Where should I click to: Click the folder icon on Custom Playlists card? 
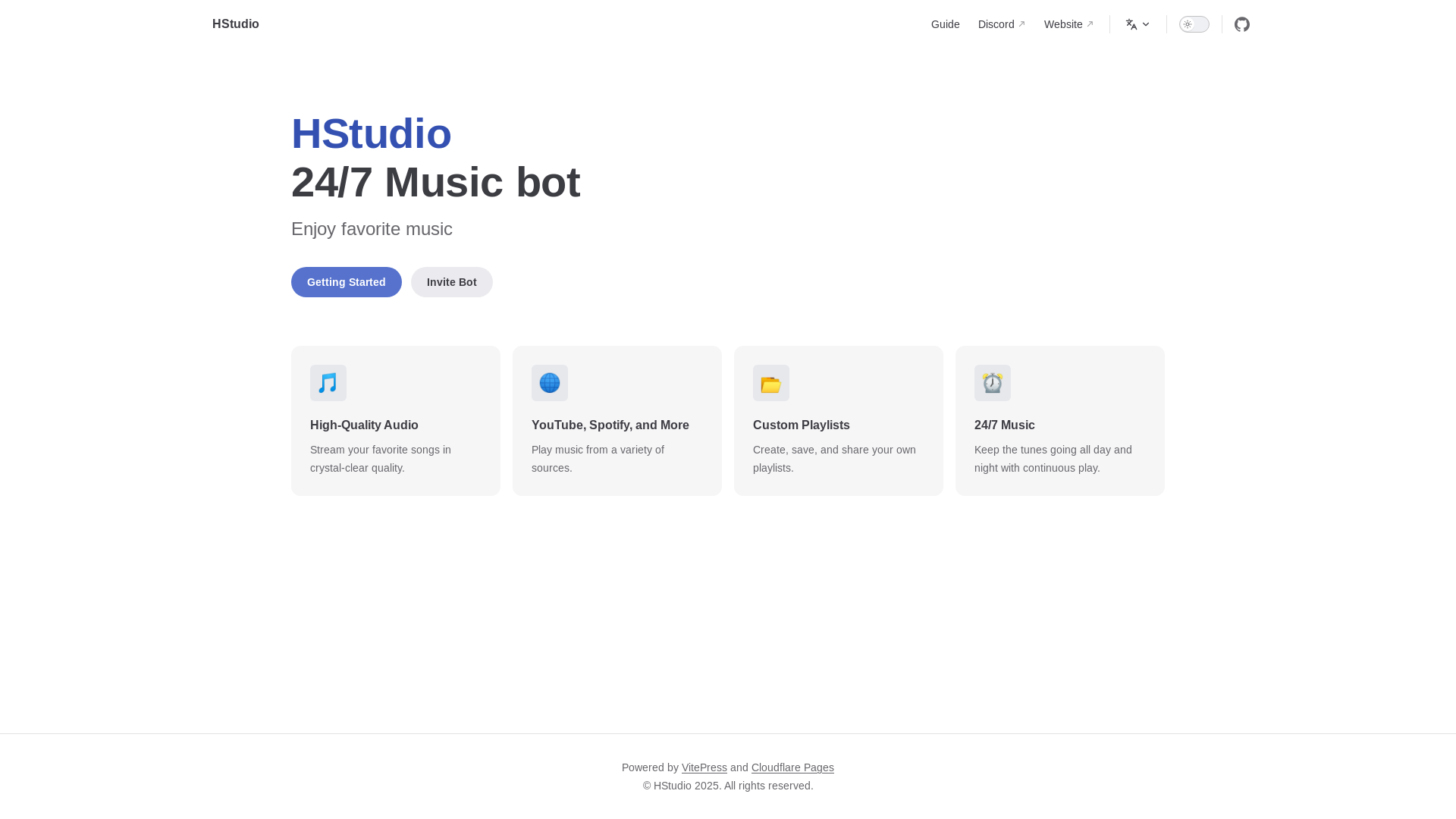click(771, 383)
